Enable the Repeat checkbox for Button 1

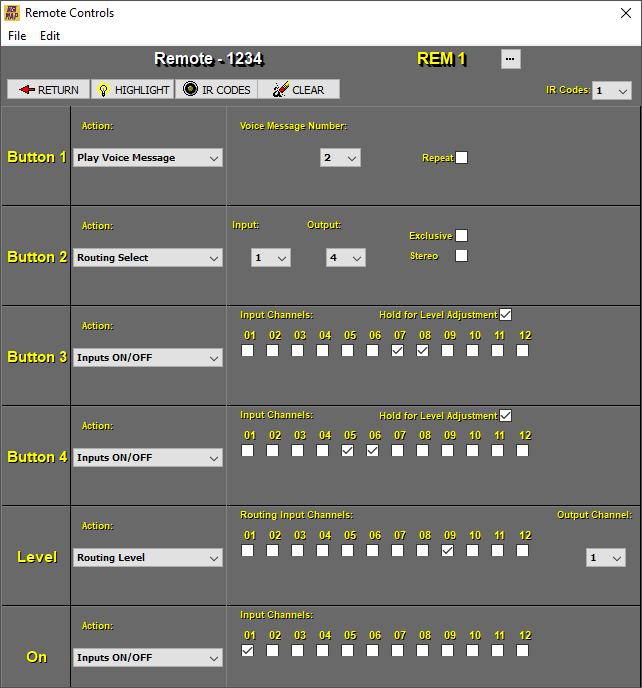461,158
